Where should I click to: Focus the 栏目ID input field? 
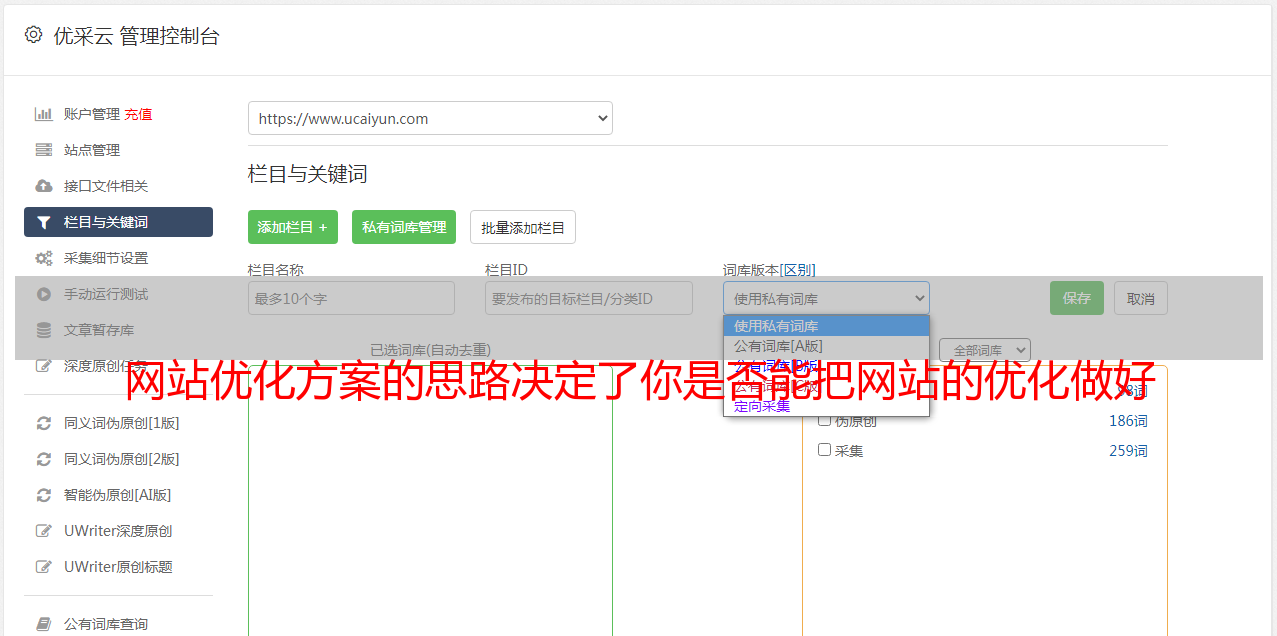point(589,298)
